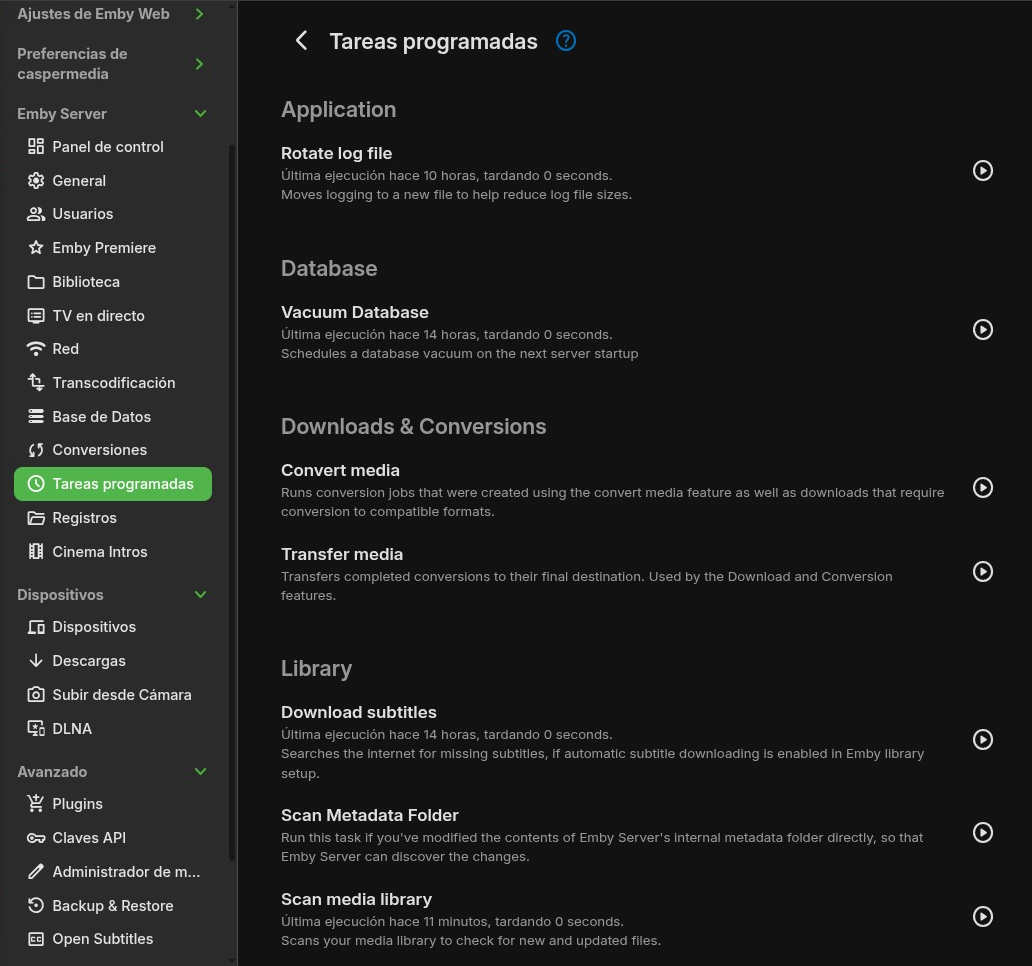Screen dimensions: 1032x966
Task: Go back using the back arrow
Action: (x=301, y=41)
